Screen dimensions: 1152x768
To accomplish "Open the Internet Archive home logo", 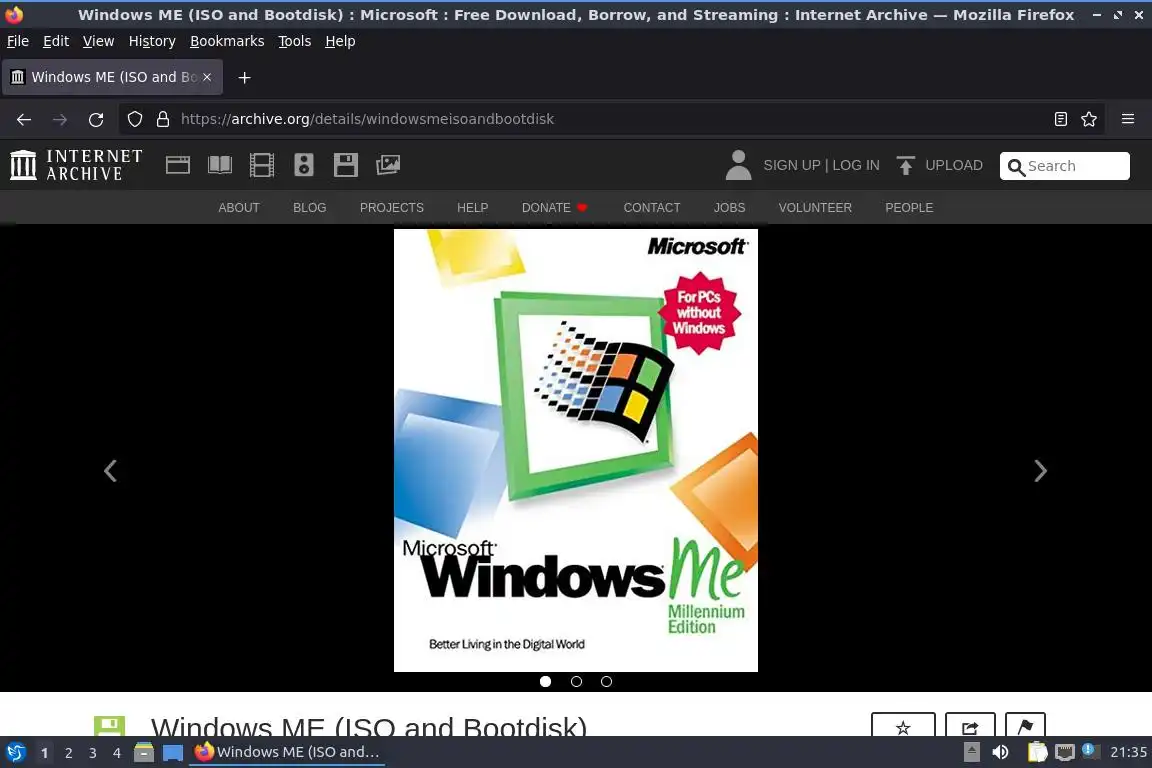I will click(x=76, y=165).
